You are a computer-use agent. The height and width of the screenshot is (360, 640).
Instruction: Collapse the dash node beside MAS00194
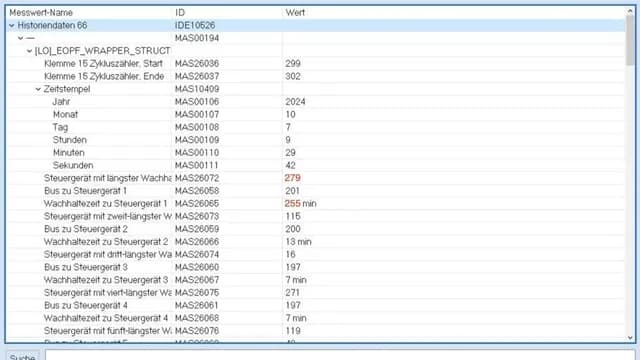pyautogui.click(x=20, y=38)
